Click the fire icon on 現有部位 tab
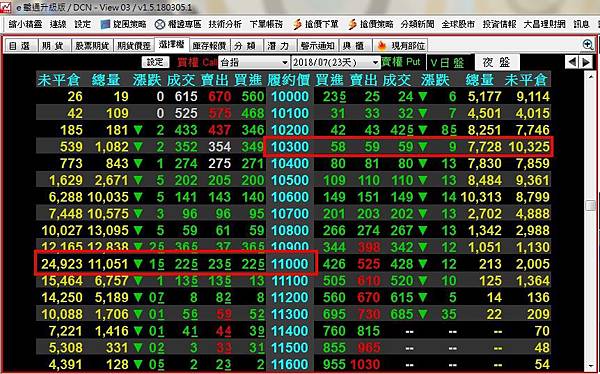600x374 pixels. (x=381, y=46)
